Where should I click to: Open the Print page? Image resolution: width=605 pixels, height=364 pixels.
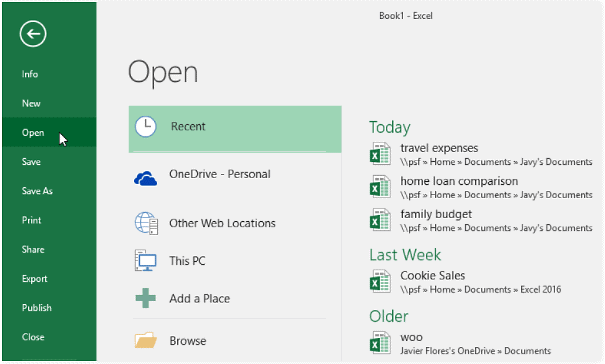click(x=31, y=220)
